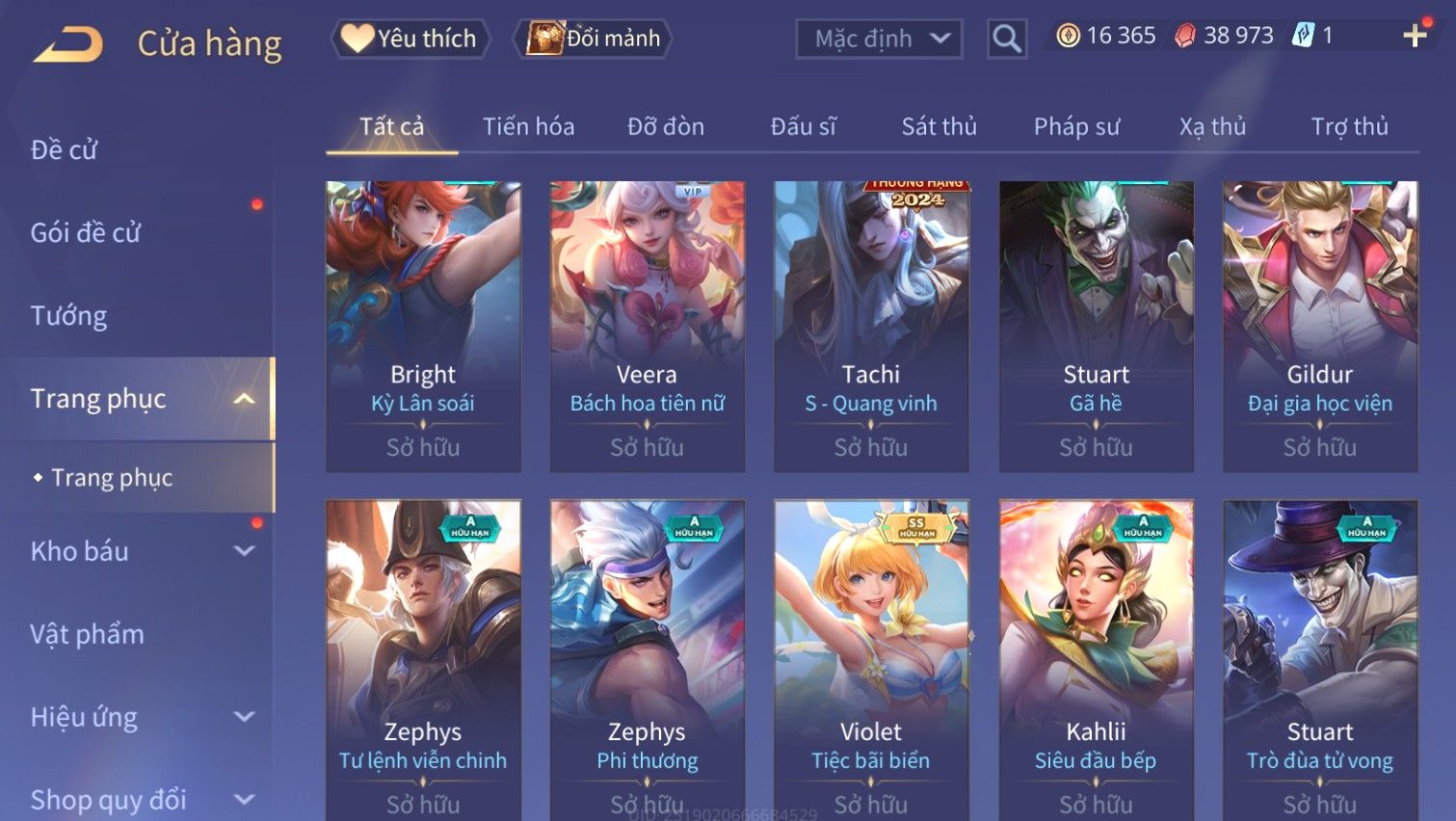This screenshot has height=821, width=1456.
Task: Open the Tướng sidebar menu
Action: (x=68, y=316)
